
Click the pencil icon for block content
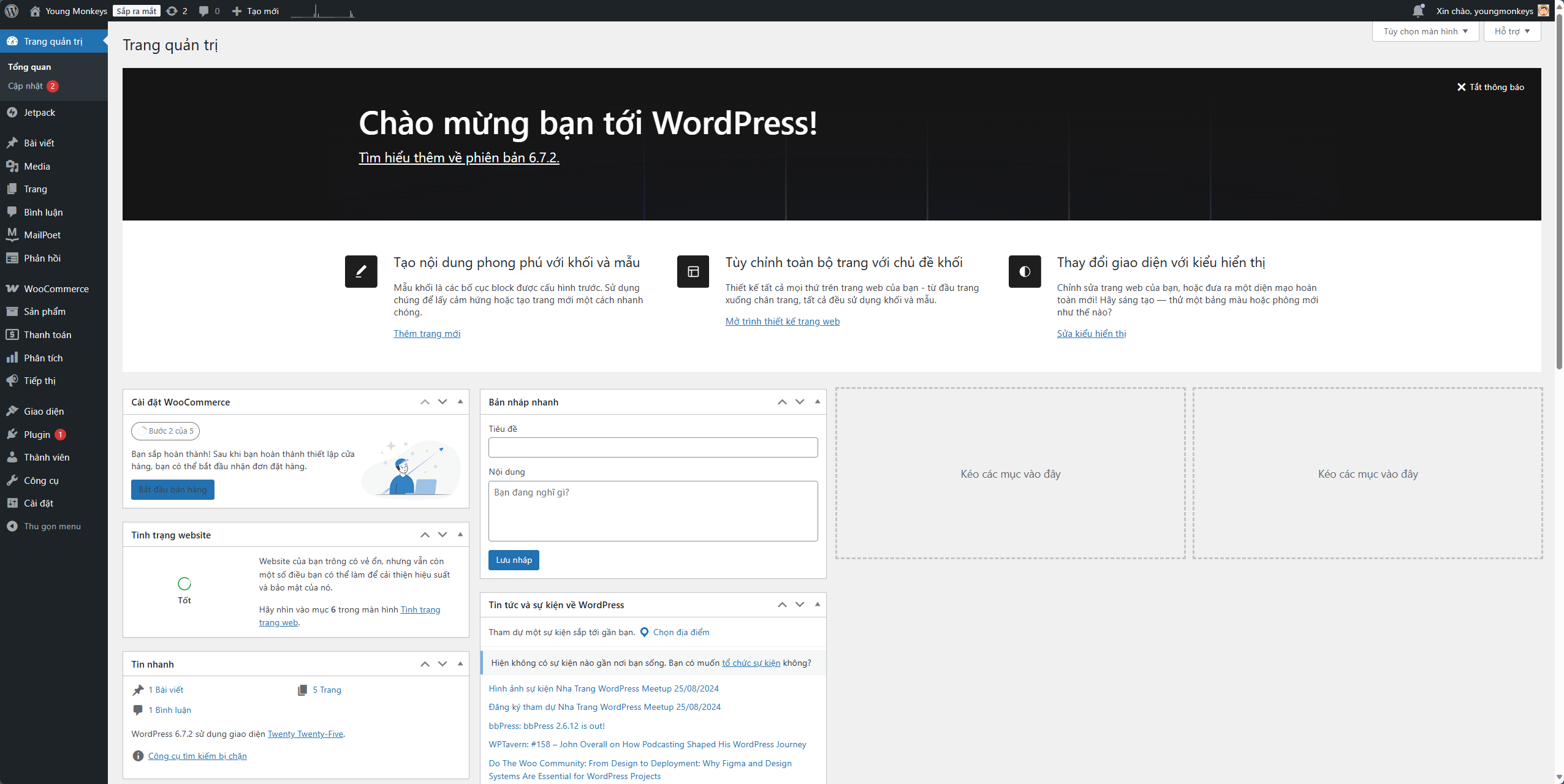tap(361, 271)
